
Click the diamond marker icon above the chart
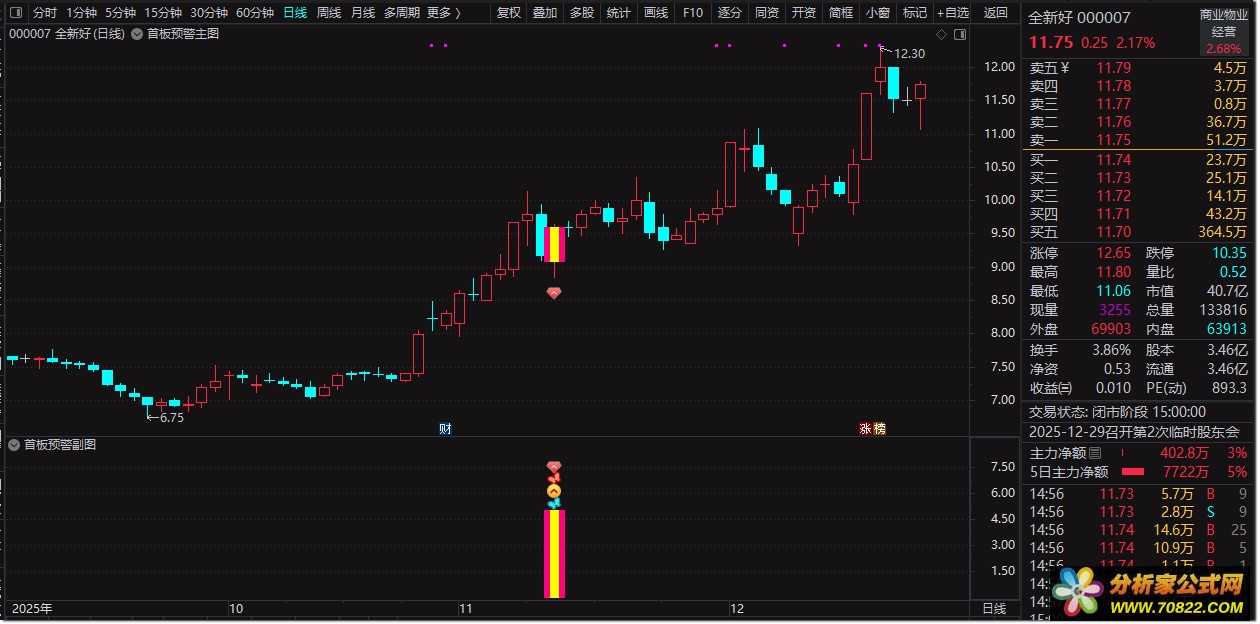(940, 33)
